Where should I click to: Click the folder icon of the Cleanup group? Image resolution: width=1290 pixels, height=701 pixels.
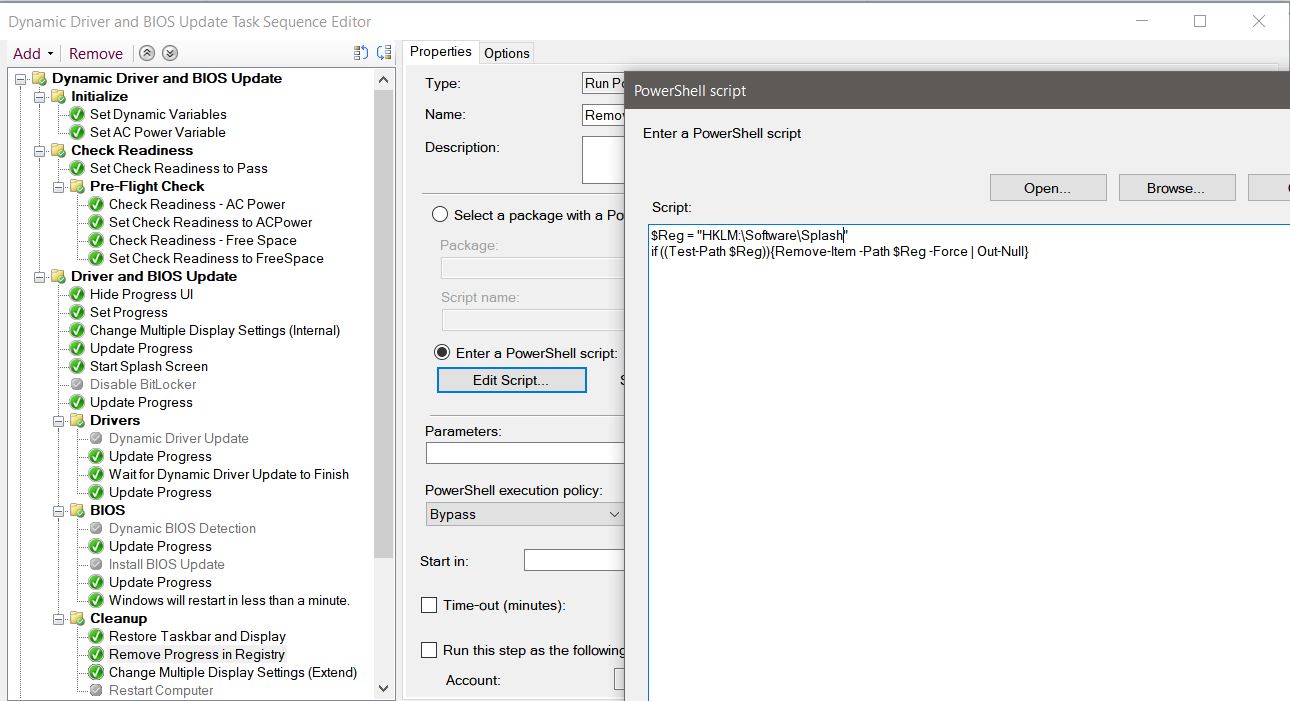coord(77,619)
